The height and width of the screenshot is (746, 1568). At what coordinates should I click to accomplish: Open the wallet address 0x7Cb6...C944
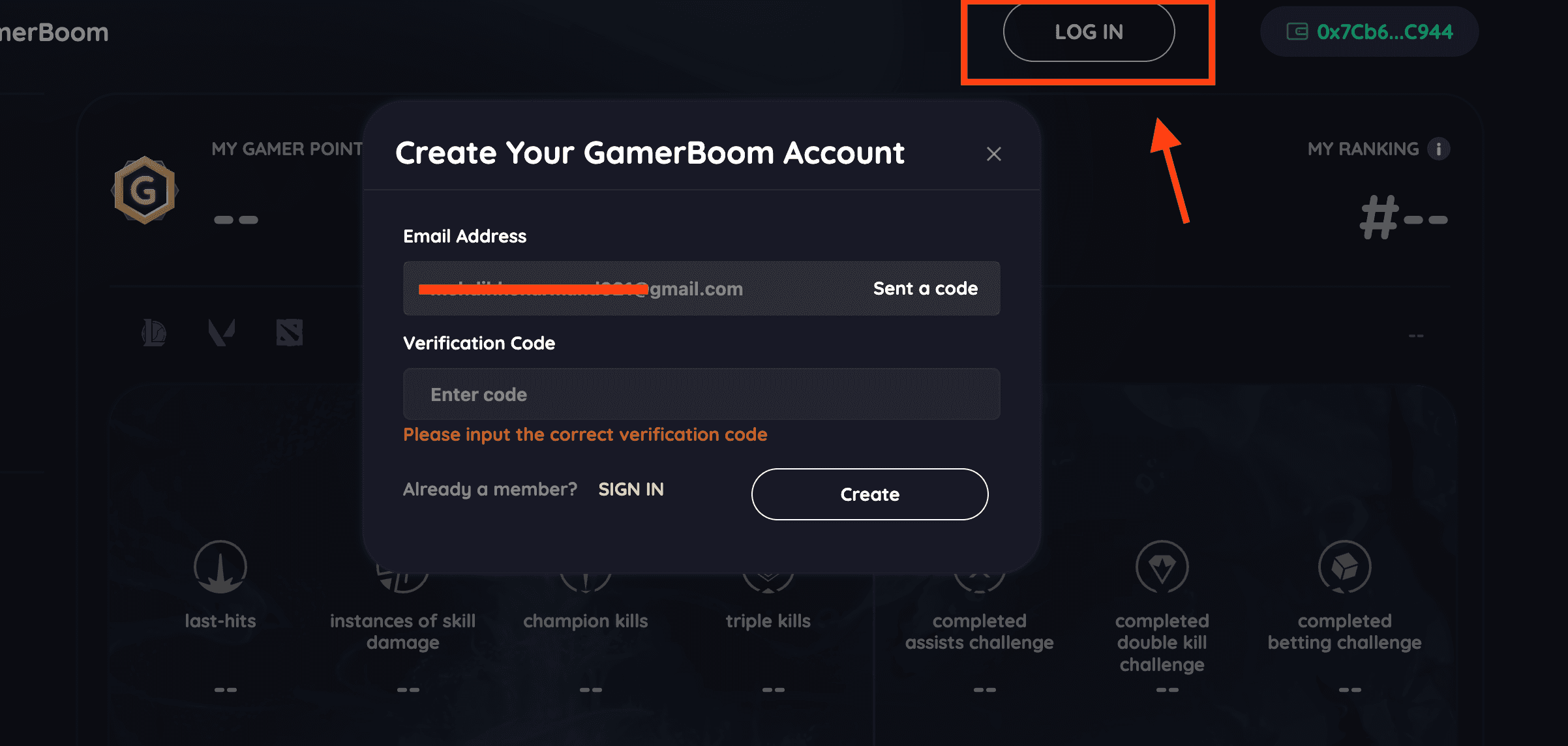tap(1369, 32)
